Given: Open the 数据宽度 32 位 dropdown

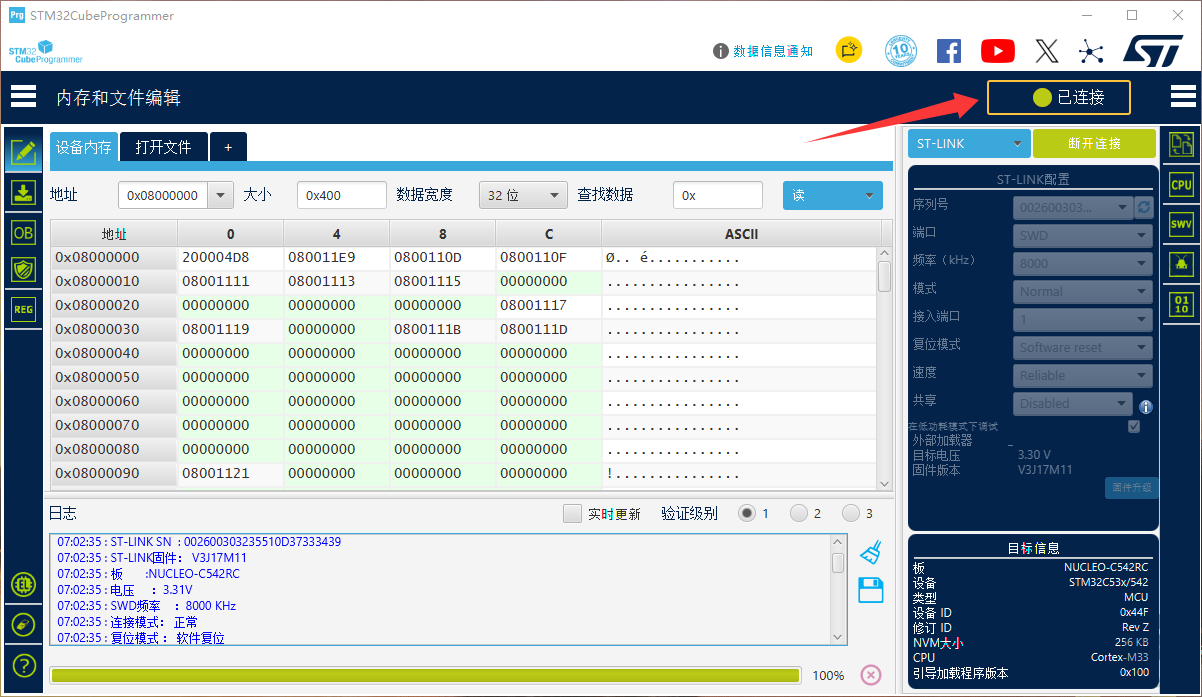Looking at the screenshot, I should pyautogui.click(x=523, y=196).
